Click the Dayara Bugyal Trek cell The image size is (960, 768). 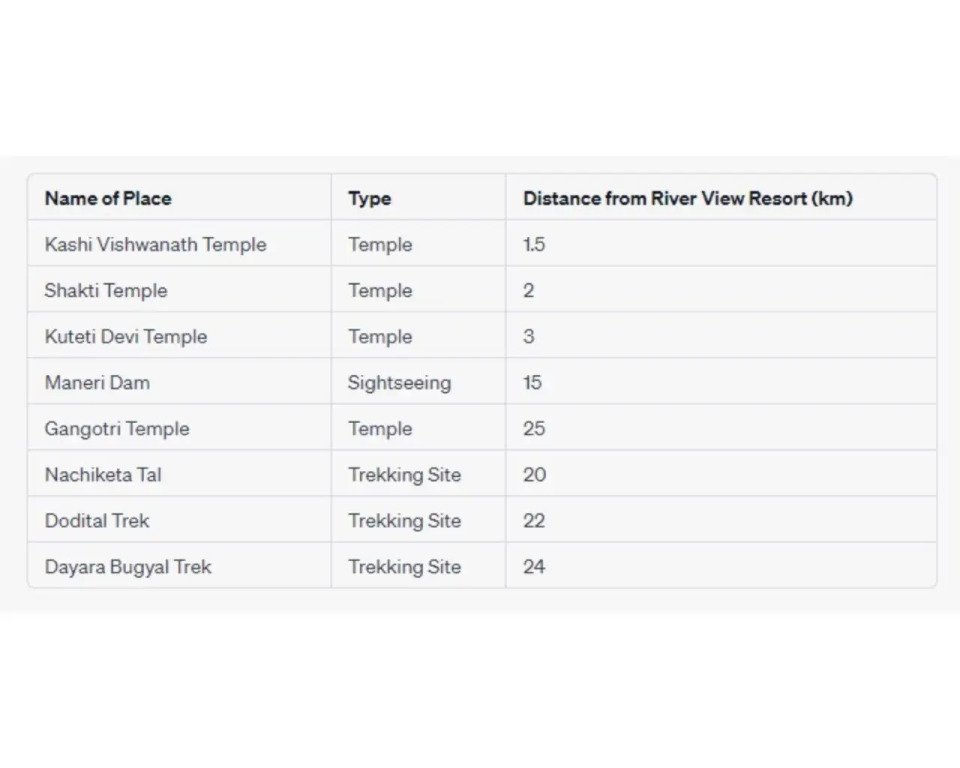point(128,566)
